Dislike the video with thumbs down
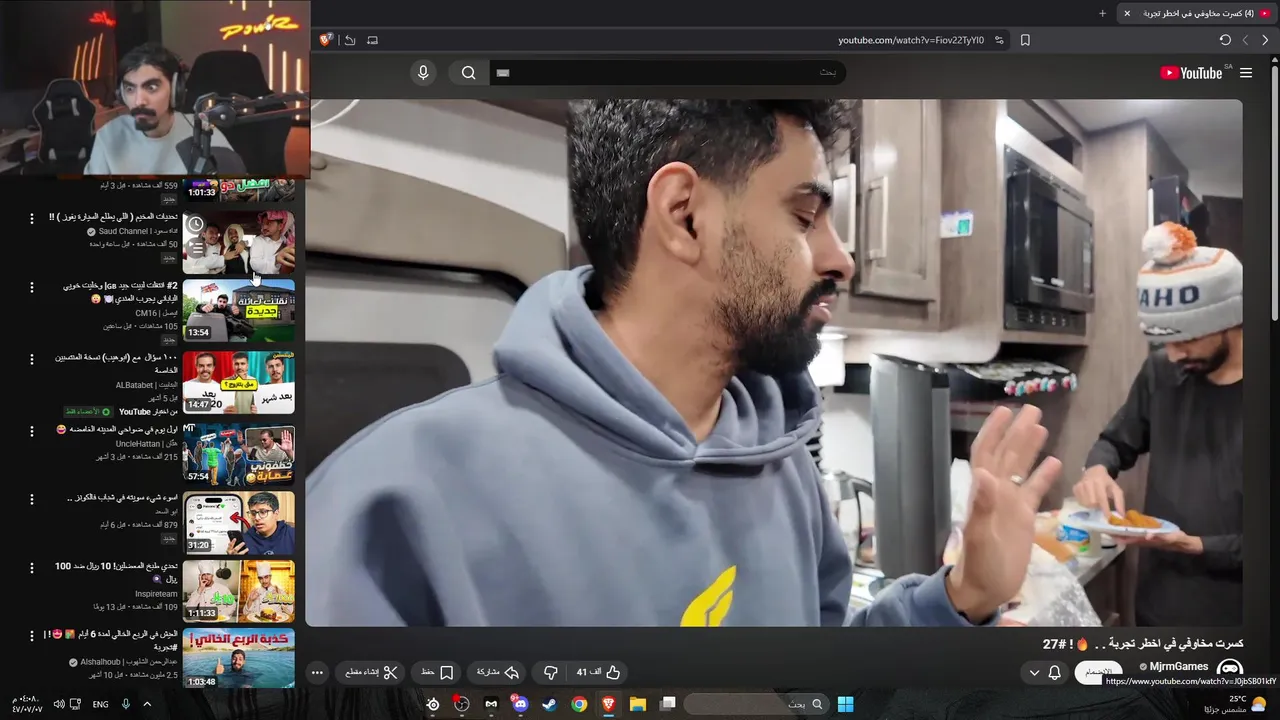This screenshot has height=720, width=1280. click(550, 672)
